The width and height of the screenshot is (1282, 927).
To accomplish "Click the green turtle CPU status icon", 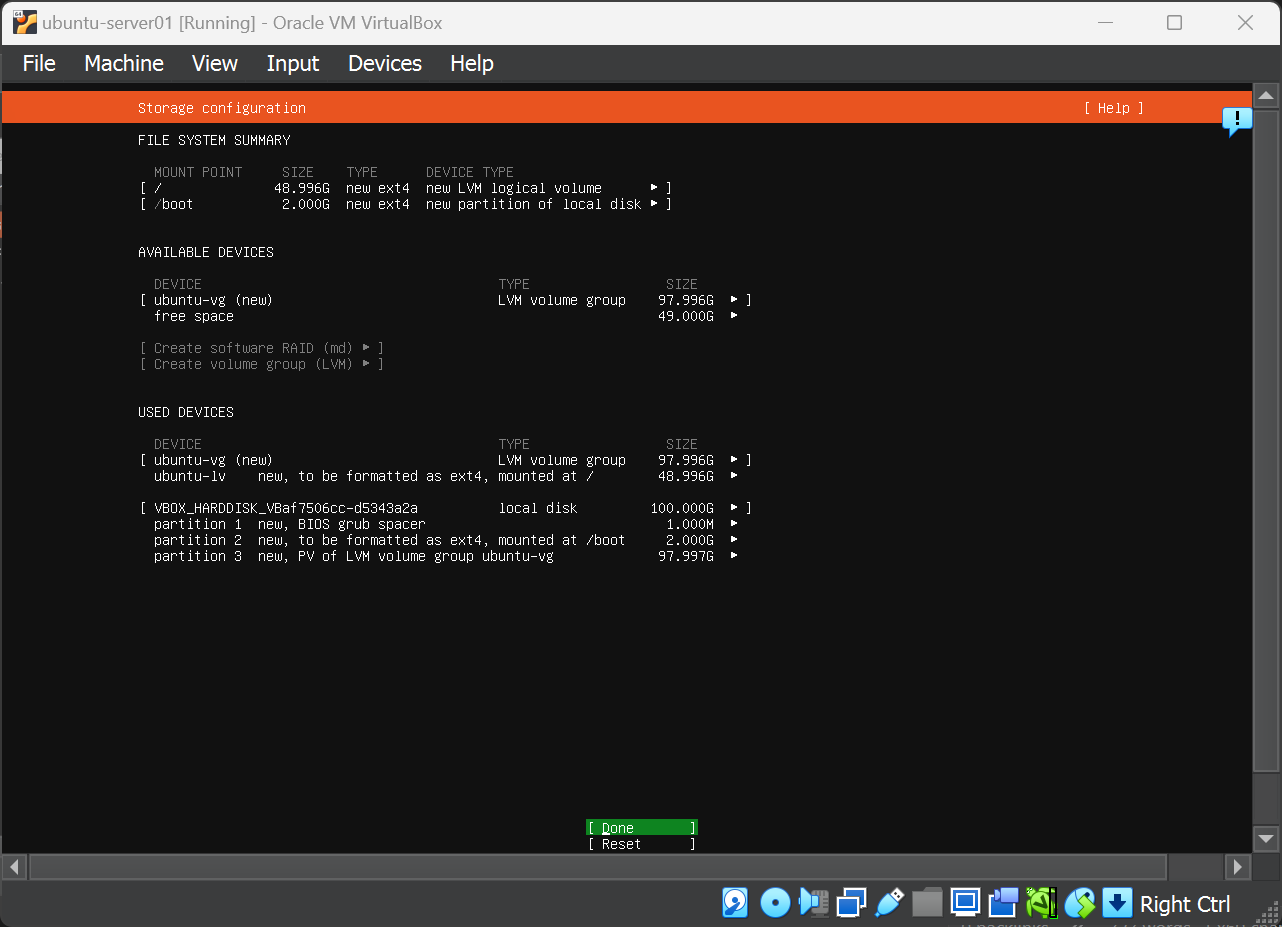I will (x=1041, y=903).
